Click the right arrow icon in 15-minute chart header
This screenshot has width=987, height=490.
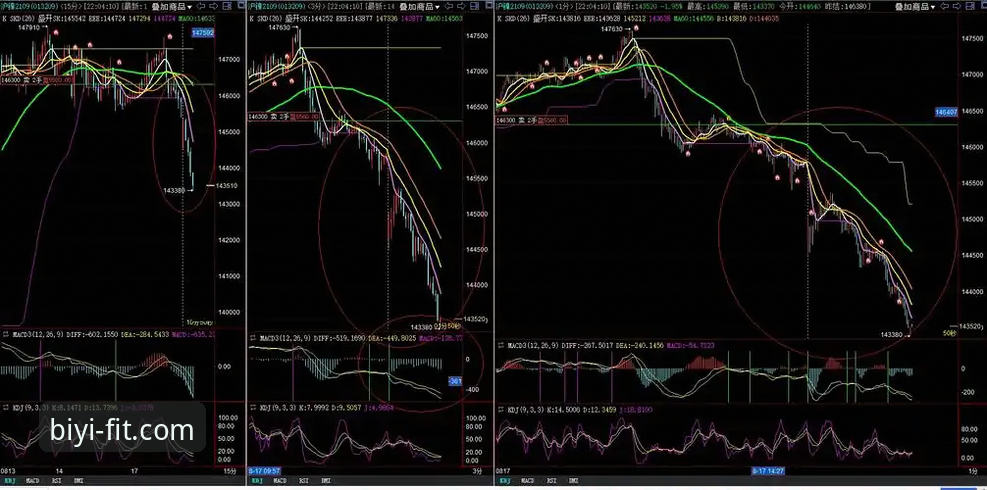[213, 6]
